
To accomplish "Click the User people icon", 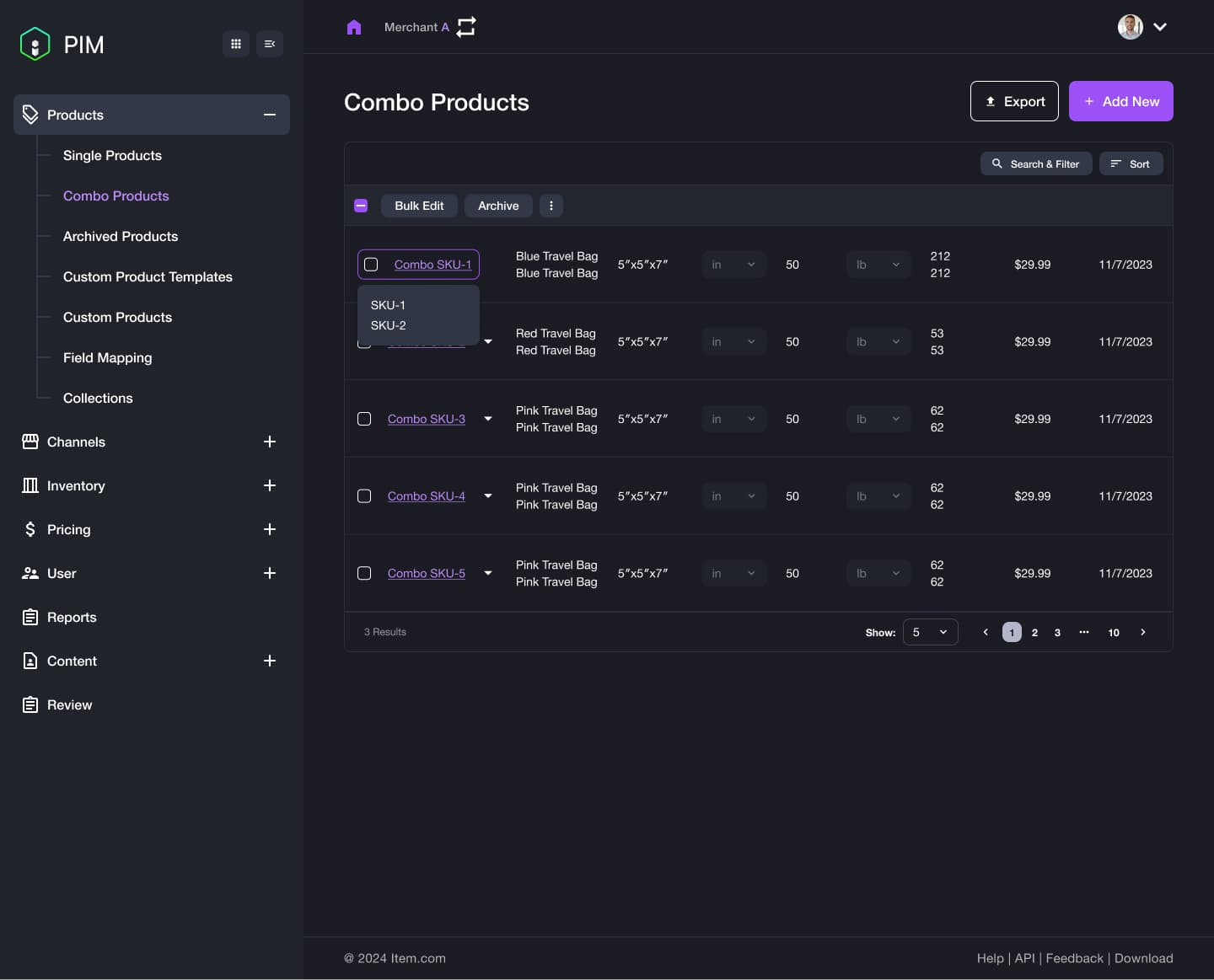I will click(x=30, y=573).
